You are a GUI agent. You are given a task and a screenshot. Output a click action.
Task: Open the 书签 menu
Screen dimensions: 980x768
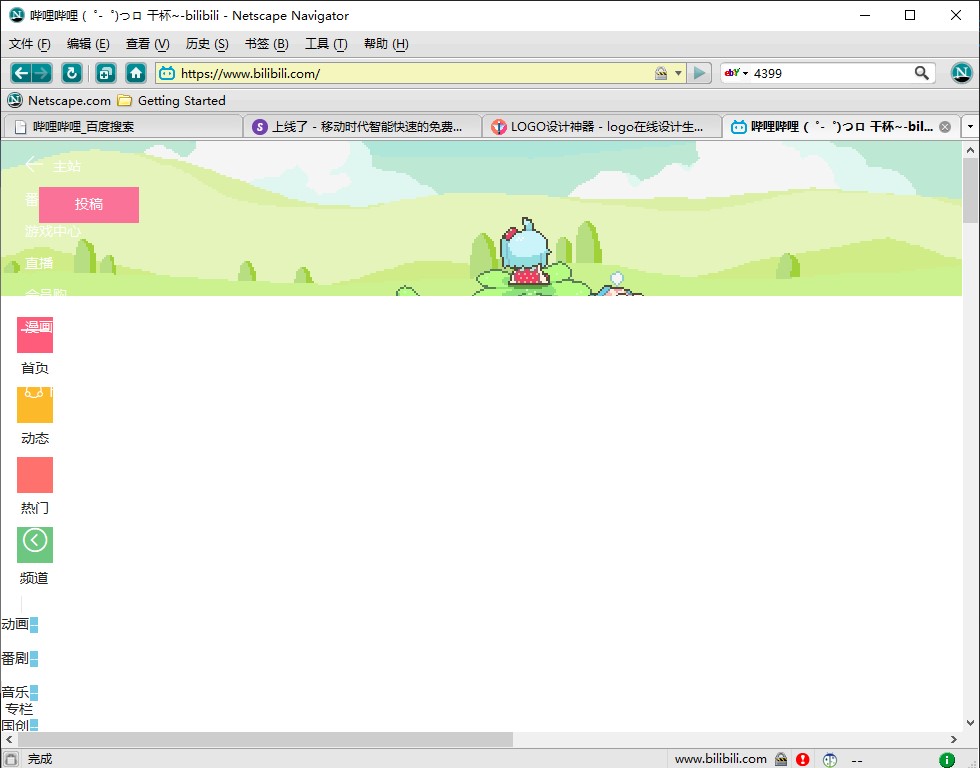click(x=266, y=44)
